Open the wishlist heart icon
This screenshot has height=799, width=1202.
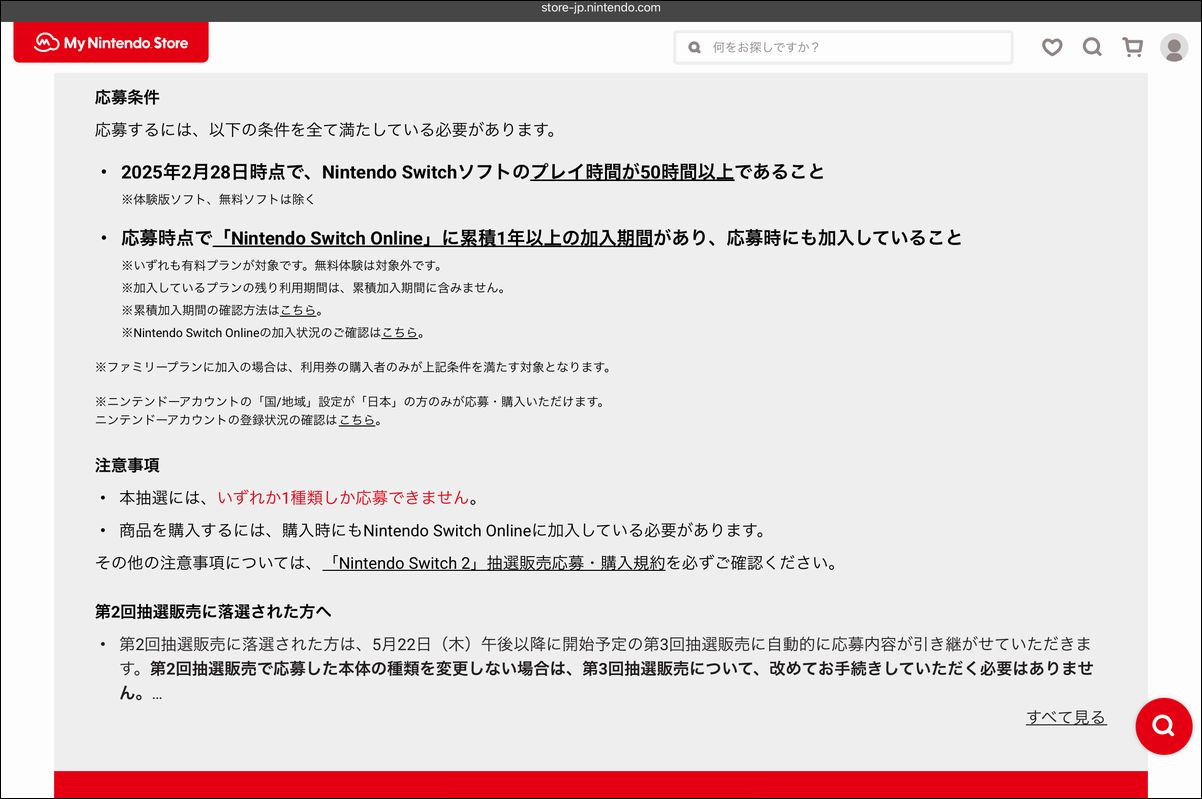click(x=1052, y=47)
